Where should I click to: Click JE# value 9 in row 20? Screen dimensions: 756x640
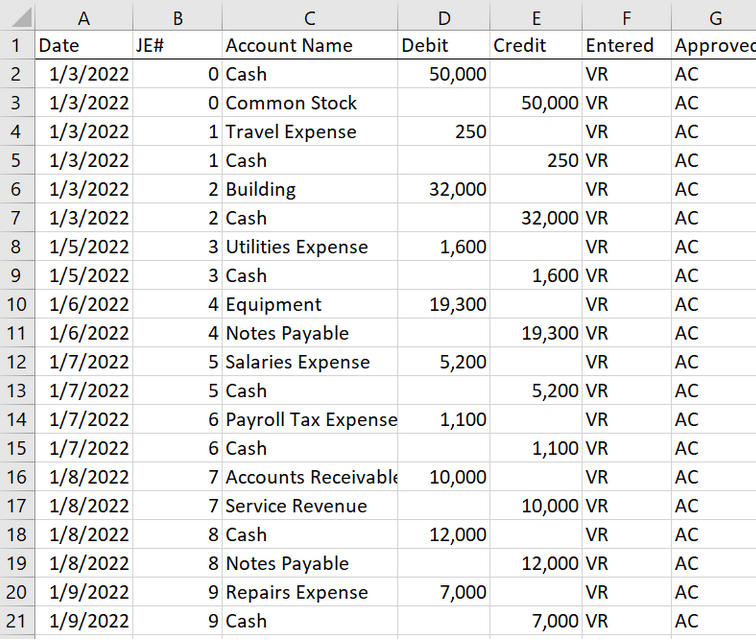point(177,592)
